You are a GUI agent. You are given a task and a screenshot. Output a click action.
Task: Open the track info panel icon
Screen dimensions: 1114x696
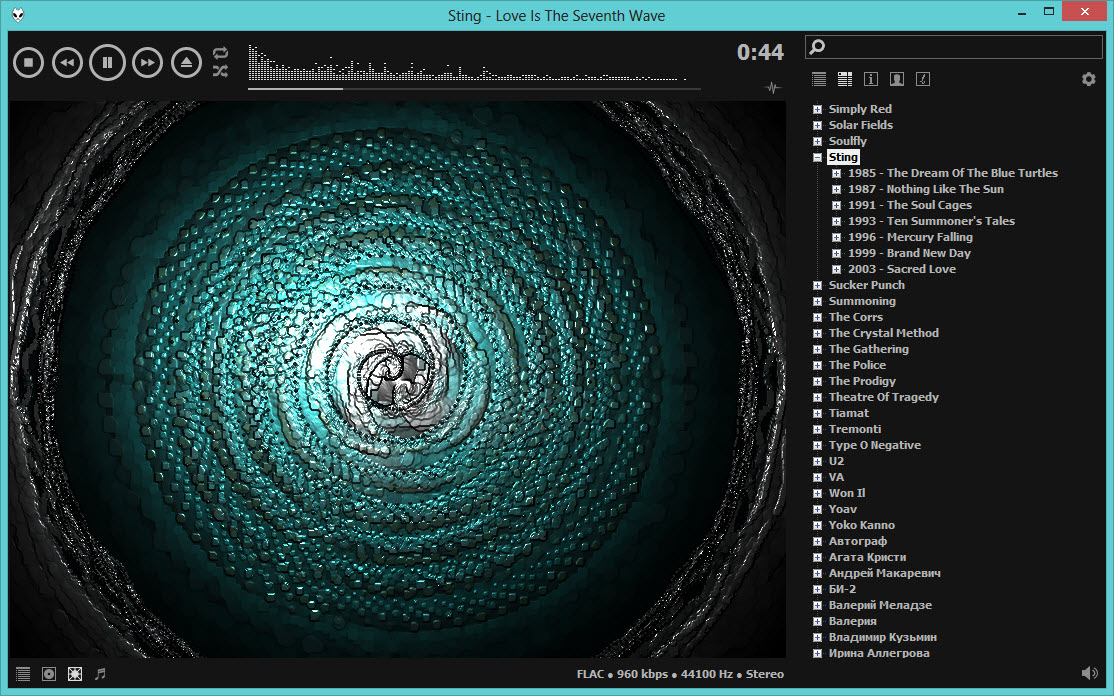[x=871, y=79]
